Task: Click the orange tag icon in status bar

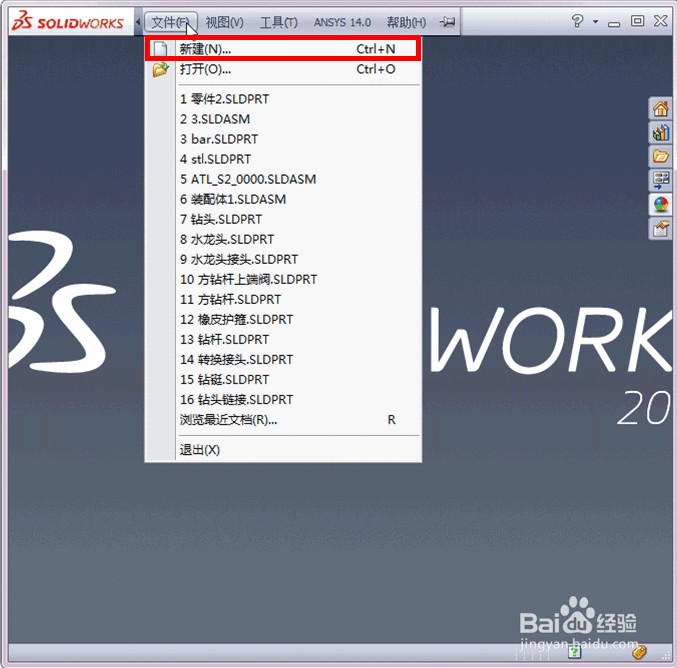Action: pos(639,652)
